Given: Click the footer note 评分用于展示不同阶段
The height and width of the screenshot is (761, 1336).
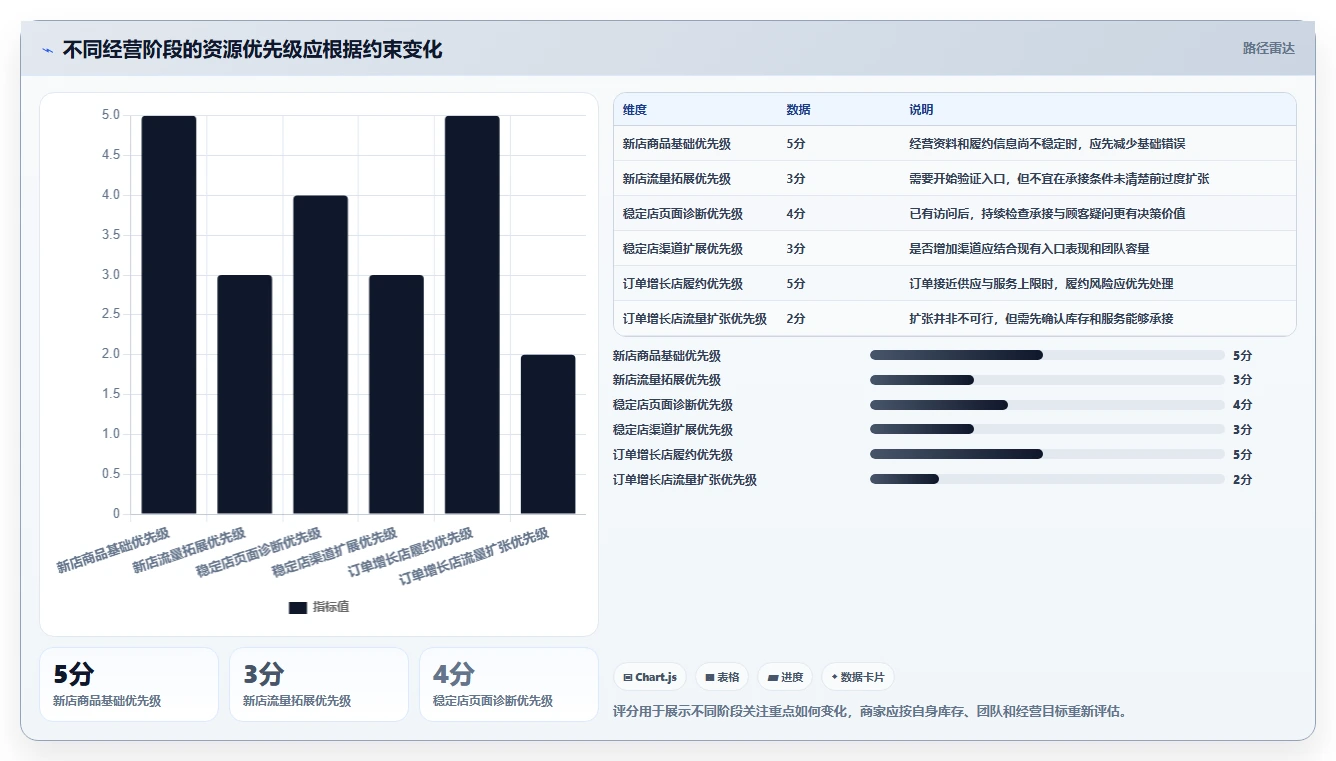Looking at the screenshot, I should coord(869,712).
